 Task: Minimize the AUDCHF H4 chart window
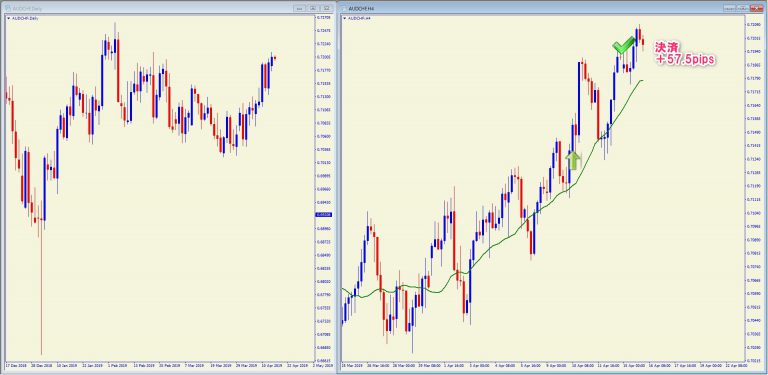coord(730,8)
